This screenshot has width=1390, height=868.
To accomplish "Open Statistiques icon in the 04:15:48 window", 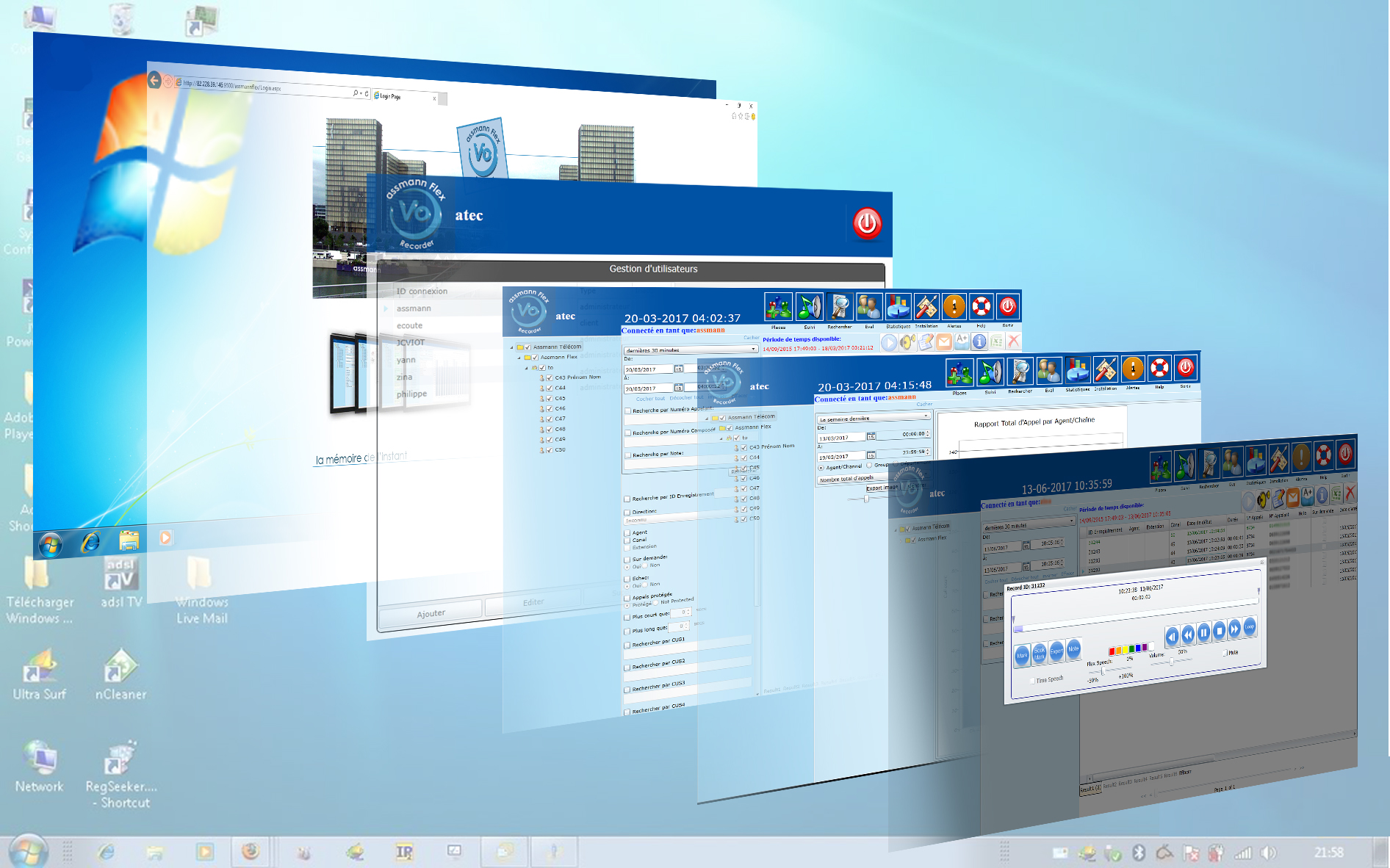I will [1078, 371].
